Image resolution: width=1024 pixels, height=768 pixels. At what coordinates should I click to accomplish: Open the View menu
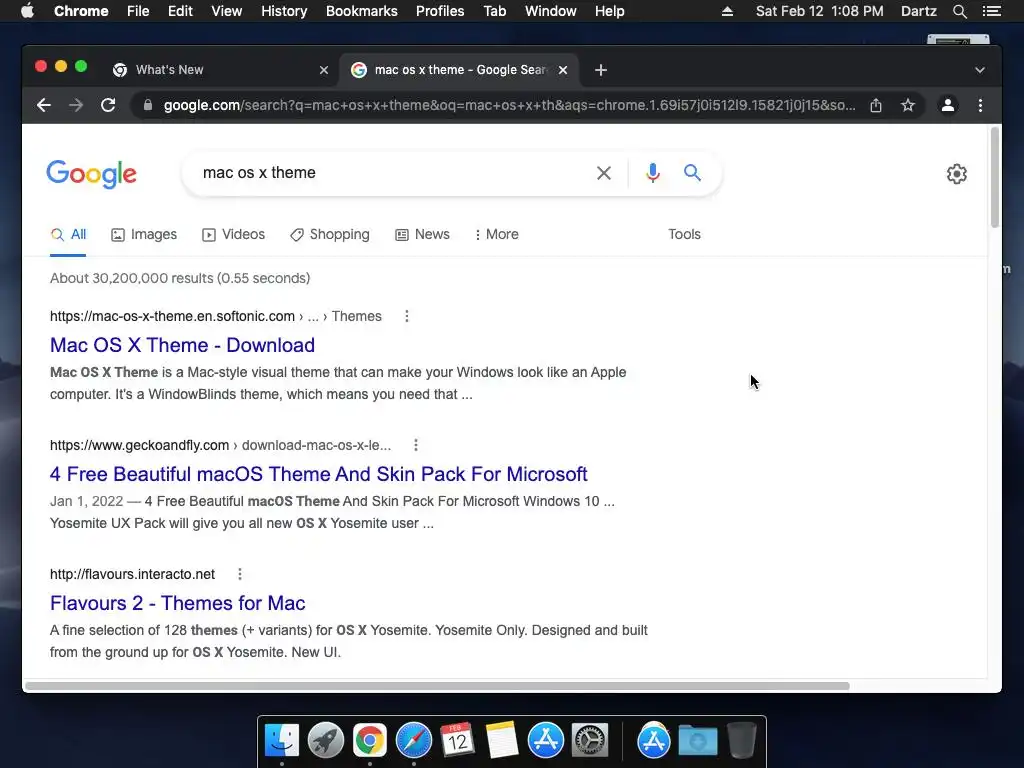click(226, 11)
